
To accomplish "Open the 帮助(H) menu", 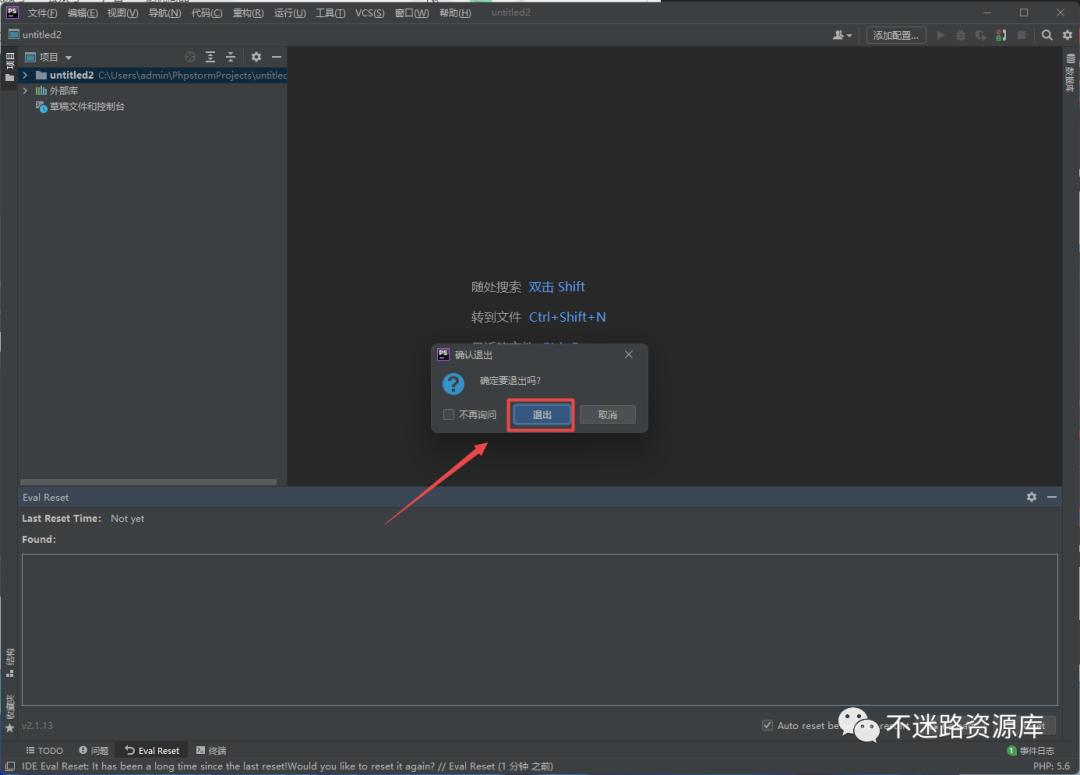I will click(455, 13).
